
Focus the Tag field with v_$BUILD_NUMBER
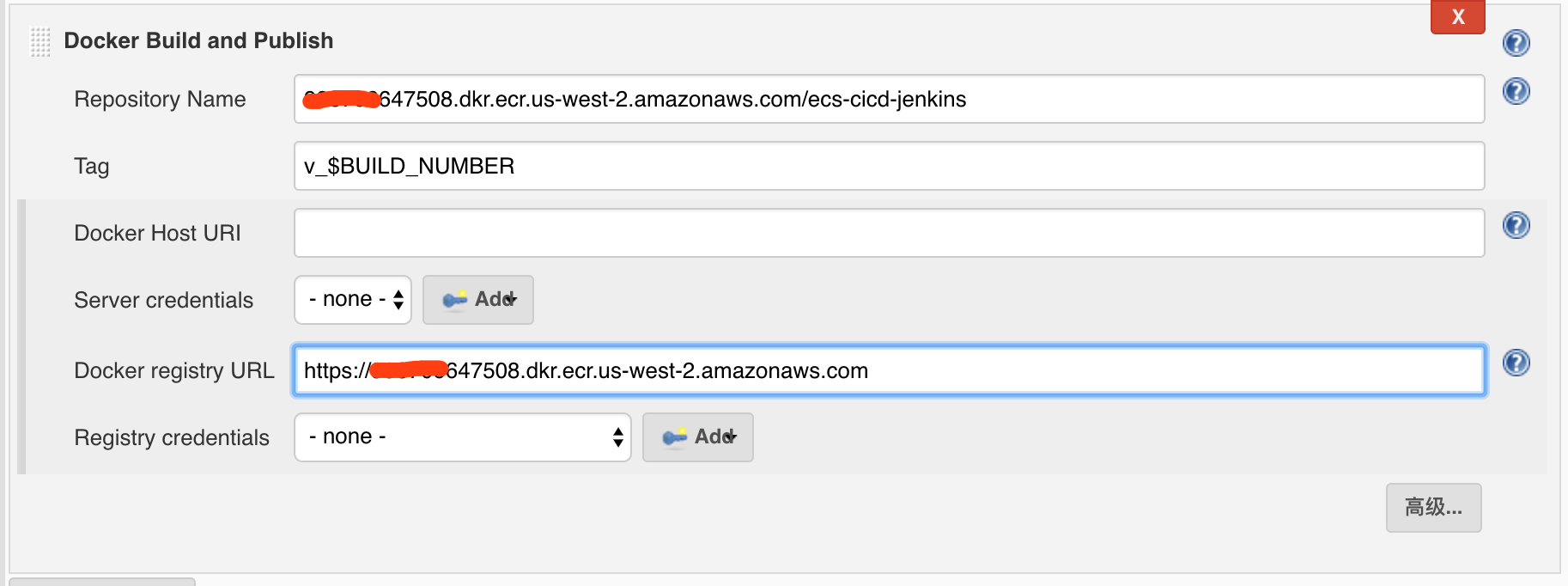pos(889,166)
